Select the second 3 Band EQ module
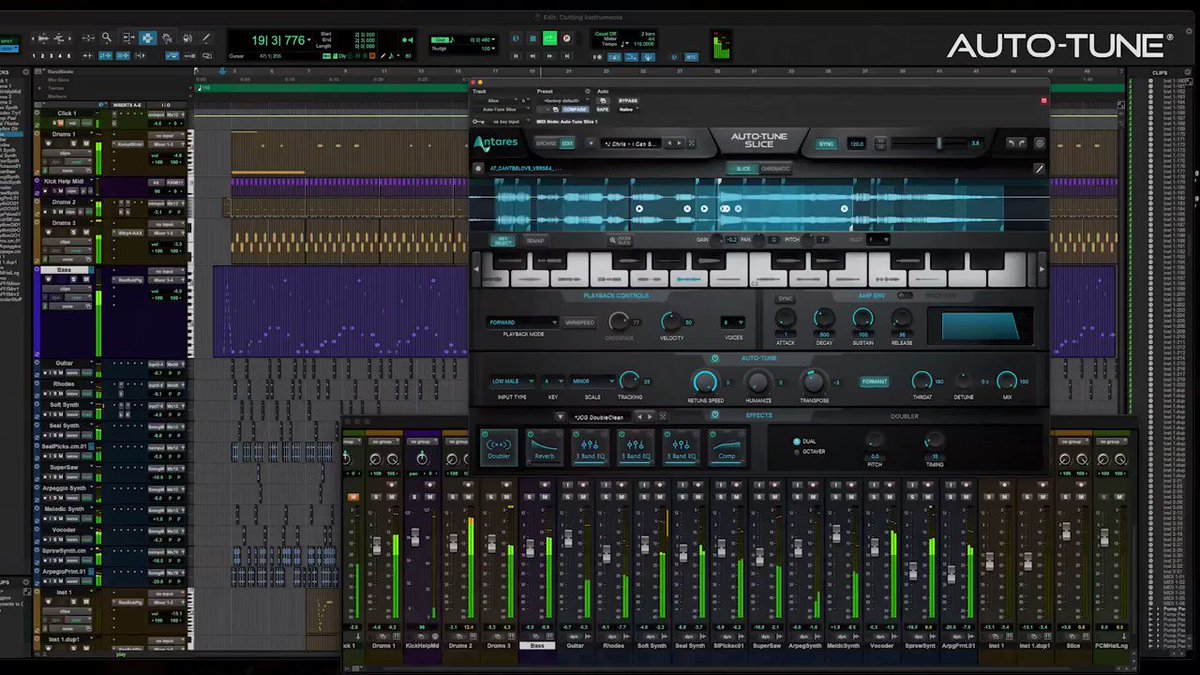 636,447
